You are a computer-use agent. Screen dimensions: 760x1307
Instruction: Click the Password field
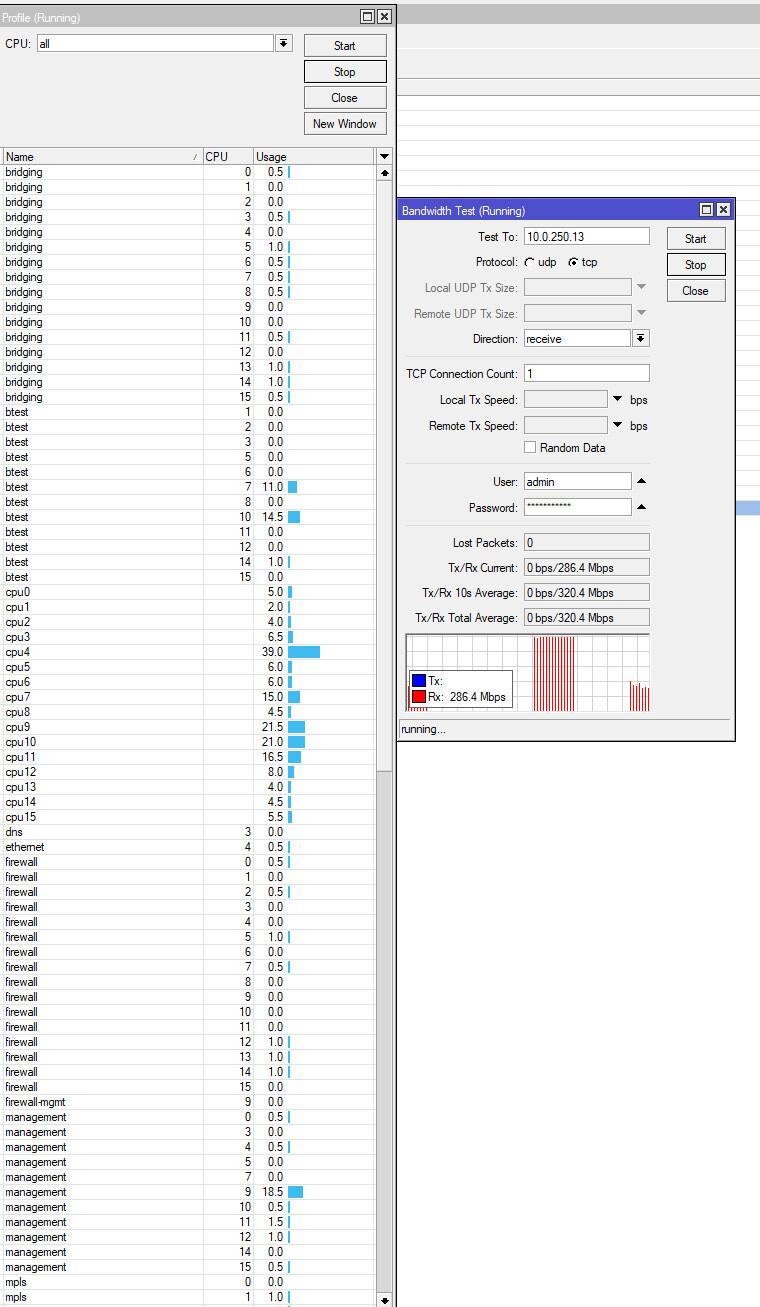click(x=578, y=507)
